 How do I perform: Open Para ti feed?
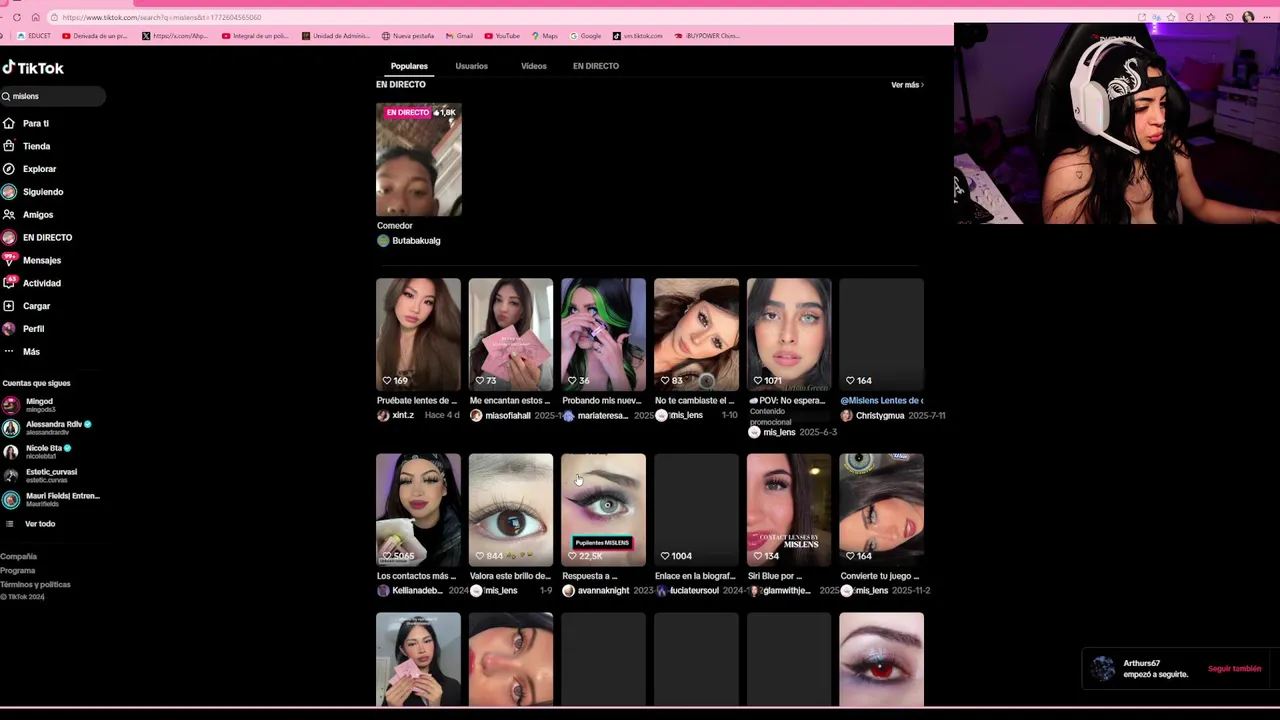[27, 123]
